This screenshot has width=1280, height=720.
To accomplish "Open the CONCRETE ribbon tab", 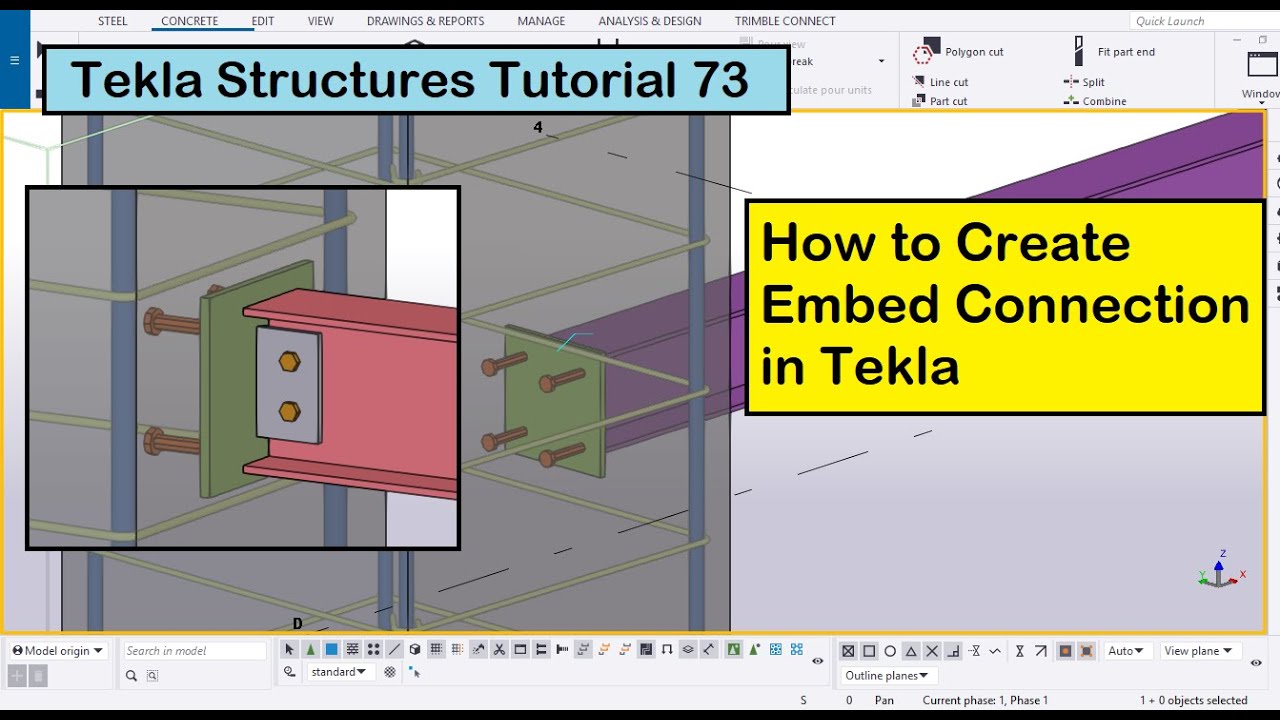I will (x=189, y=21).
